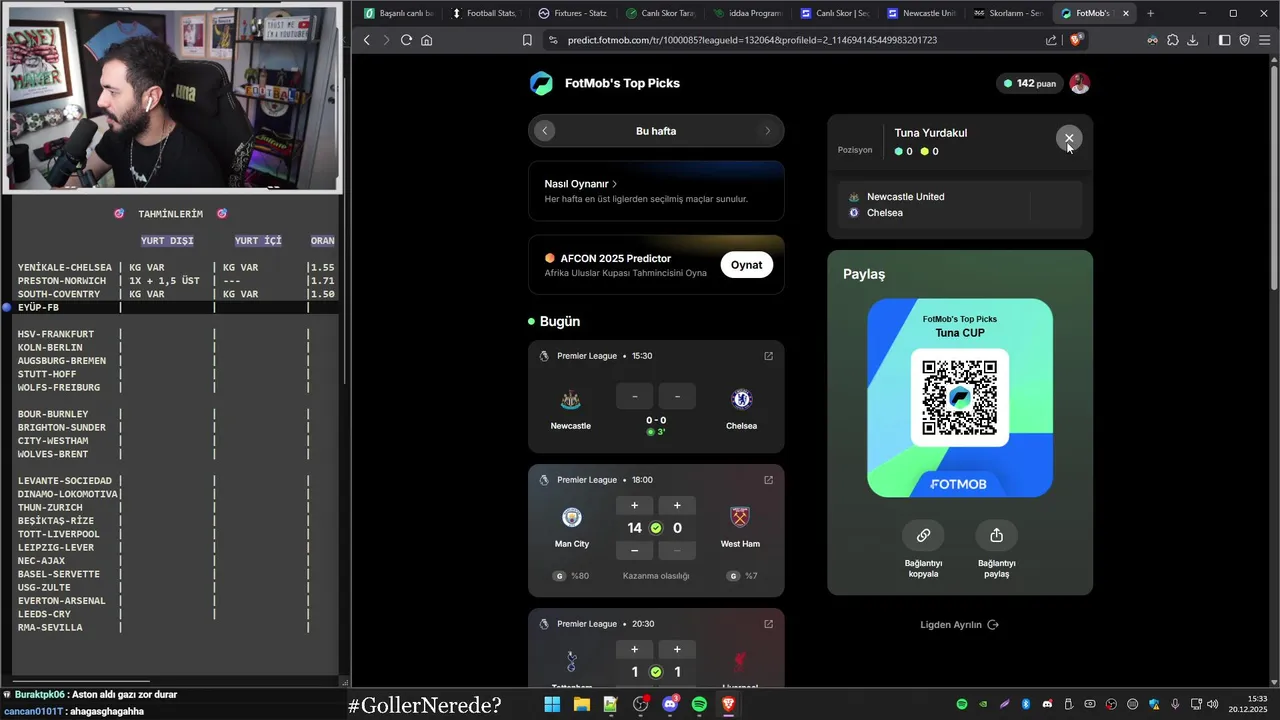Click the YENİKALE-CHELSEA prediction row
Image resolution: width=1280 pixels, height=720 pixels.
(176, 268)
